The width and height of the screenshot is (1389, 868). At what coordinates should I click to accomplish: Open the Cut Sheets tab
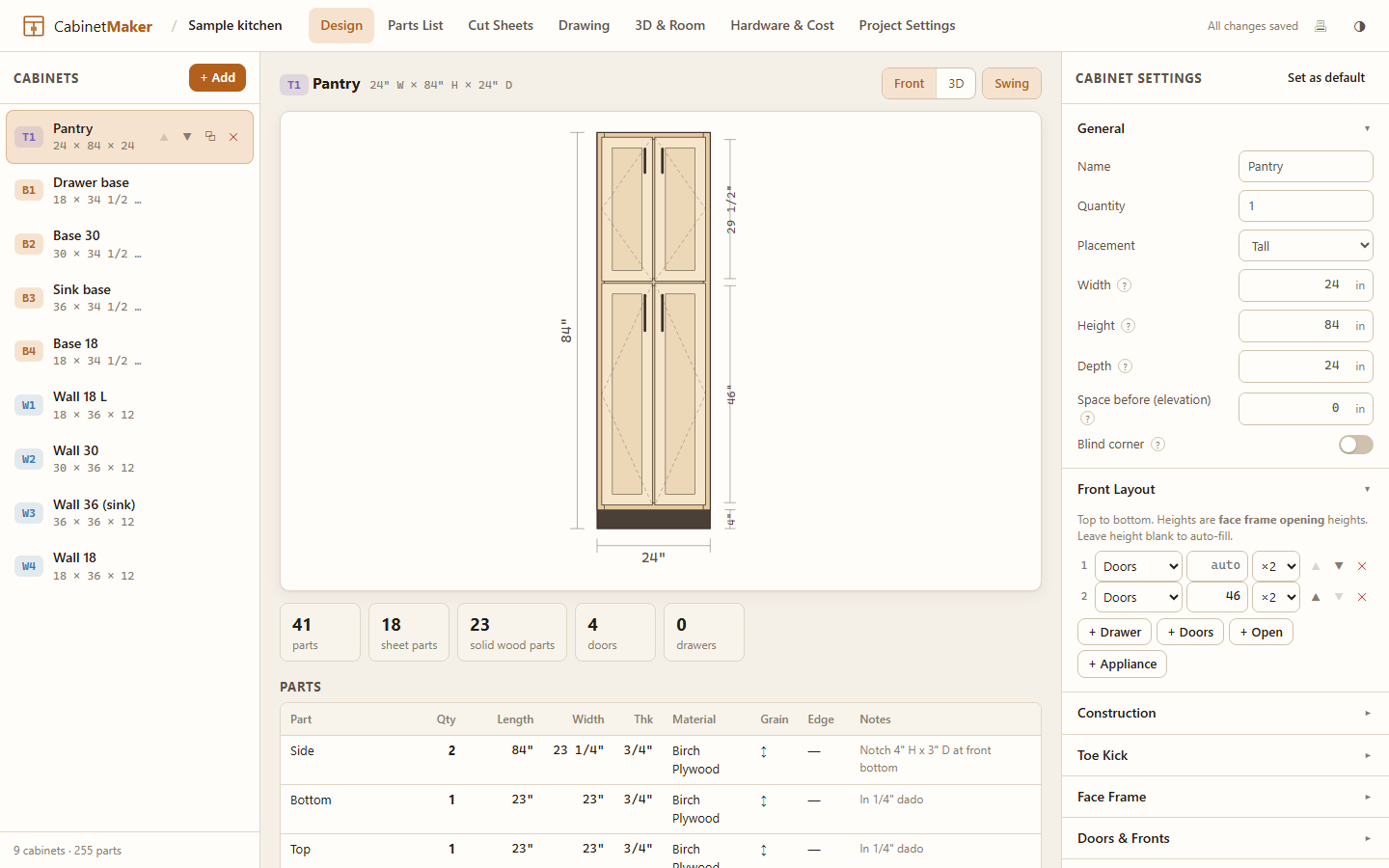(x=501, y=26)
